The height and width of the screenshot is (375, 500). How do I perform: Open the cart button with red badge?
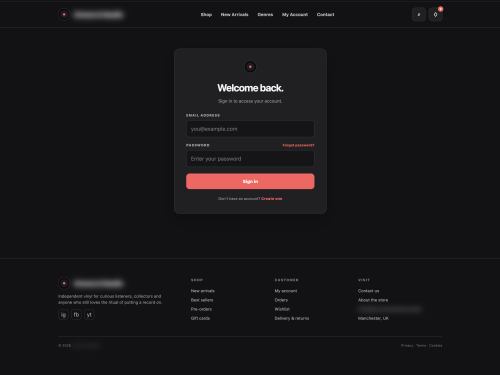point(435,14)
